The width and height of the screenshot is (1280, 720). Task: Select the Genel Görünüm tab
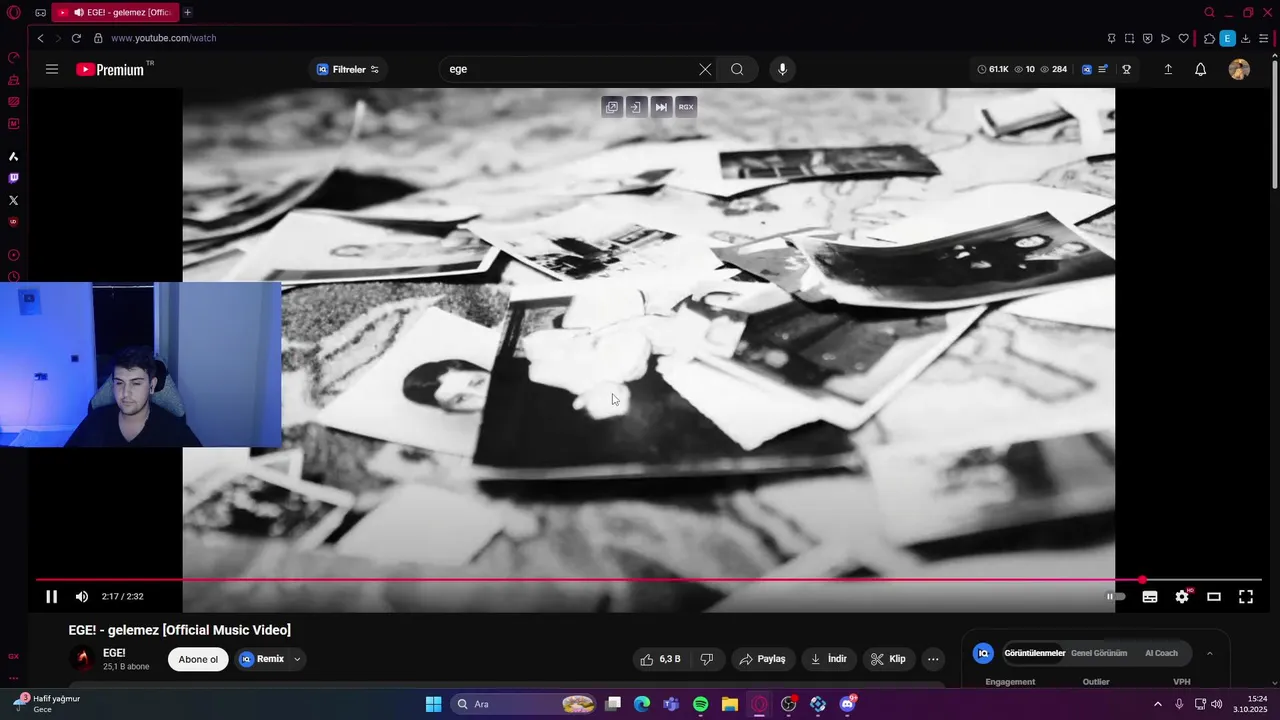pos(1099,653)
